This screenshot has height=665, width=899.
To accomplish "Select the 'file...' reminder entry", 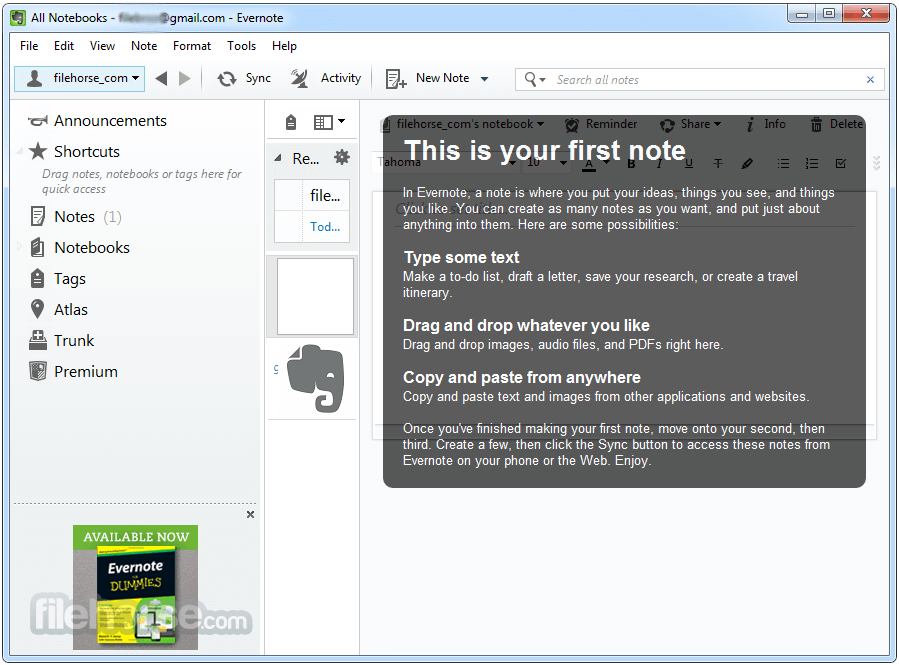I will click(x=325, y=195).
